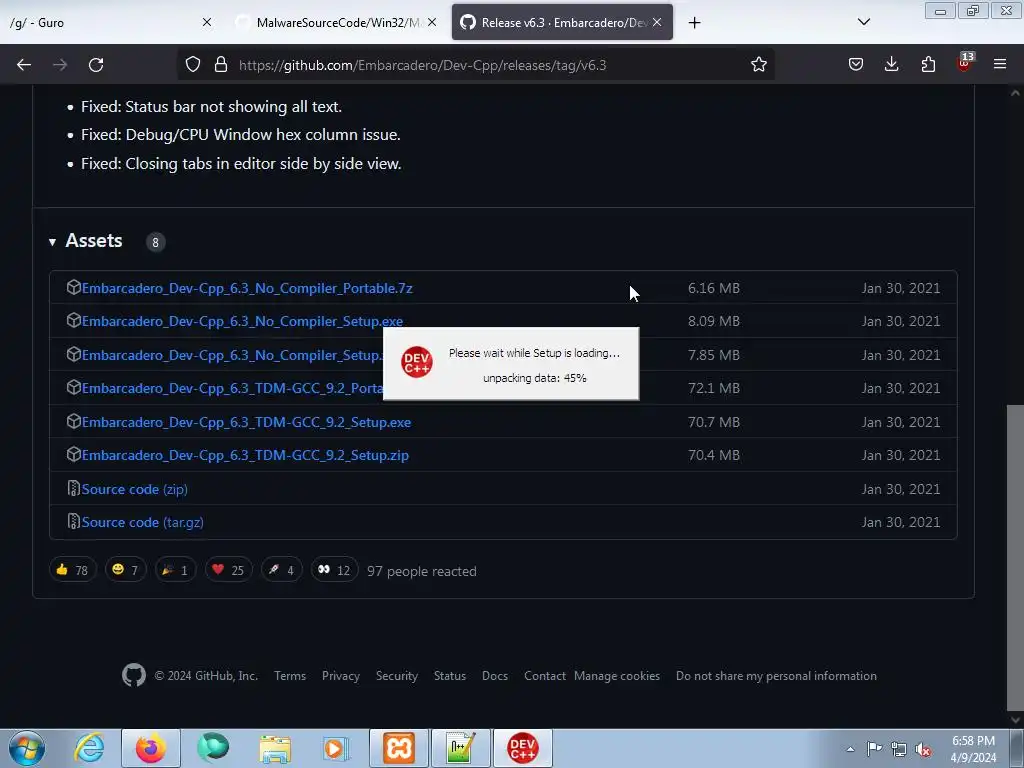
Task: Download Embarcadero_Dev-Cpp_6.3_No_Compiler_Setup.exe
Action: (242, 321)
